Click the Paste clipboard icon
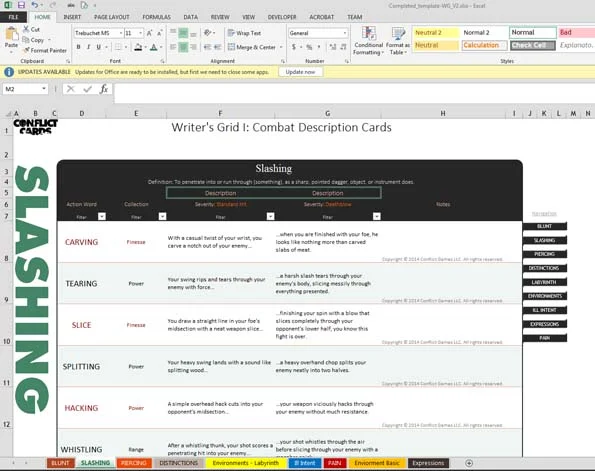This screenshot has width=595, height=471. click(x=11, y=34)
